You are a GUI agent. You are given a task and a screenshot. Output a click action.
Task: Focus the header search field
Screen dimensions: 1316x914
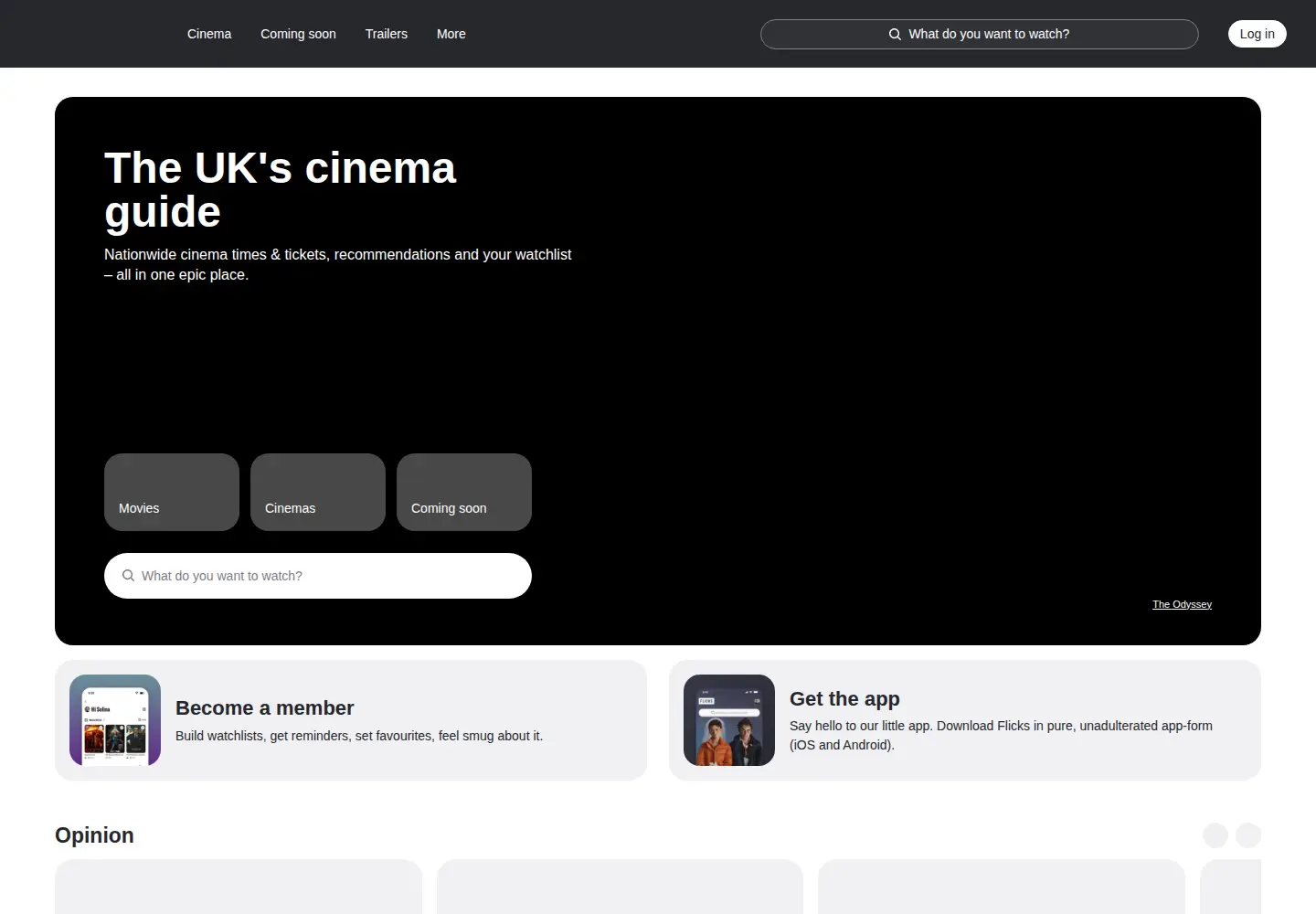click(980, 34)
